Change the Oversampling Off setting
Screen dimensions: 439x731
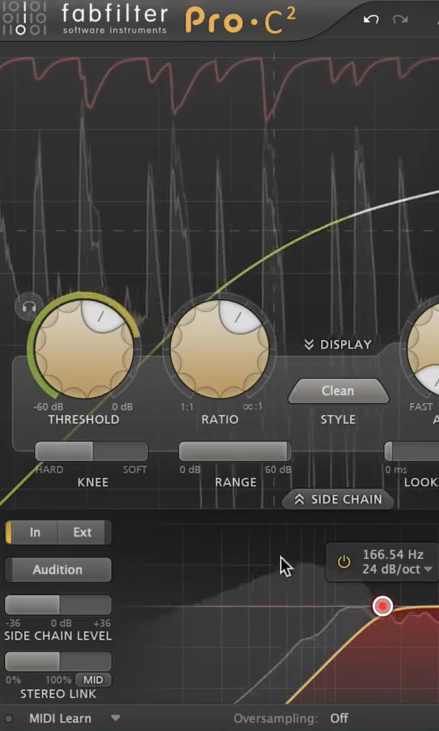339,718
